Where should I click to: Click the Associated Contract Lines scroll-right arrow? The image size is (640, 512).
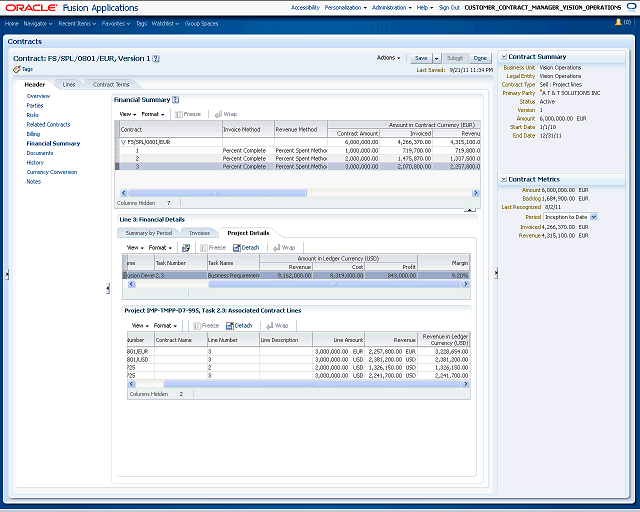pos(465,384)
